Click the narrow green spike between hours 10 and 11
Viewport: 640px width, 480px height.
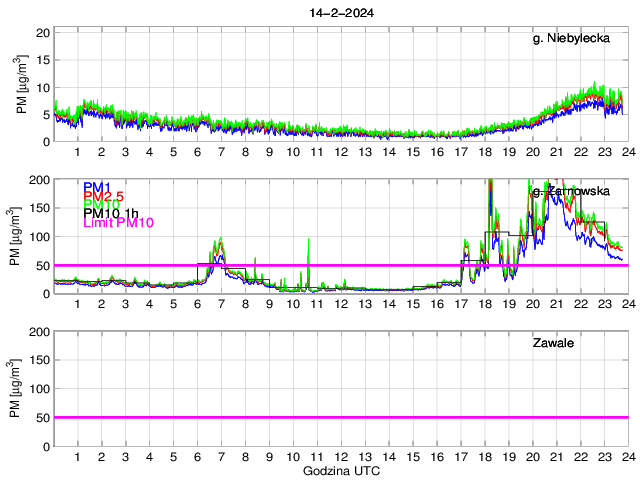(x=308, y=241)
